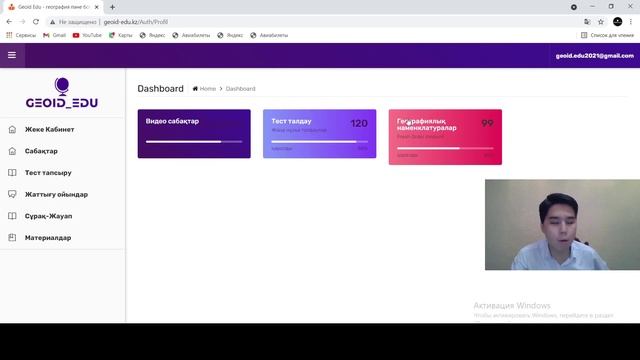Select Тест тапсыру in sidebar
The image size is (640, 360).
click(48, 173)
